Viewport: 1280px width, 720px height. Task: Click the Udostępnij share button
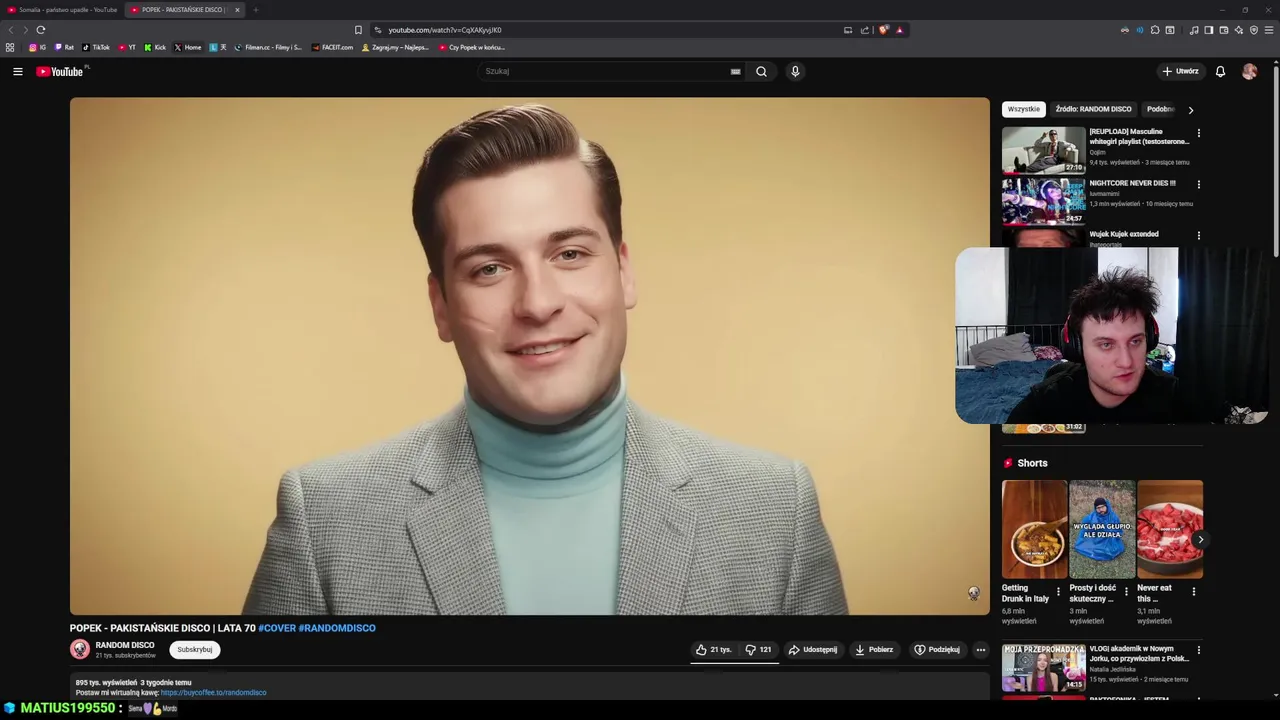pos(813,650)
